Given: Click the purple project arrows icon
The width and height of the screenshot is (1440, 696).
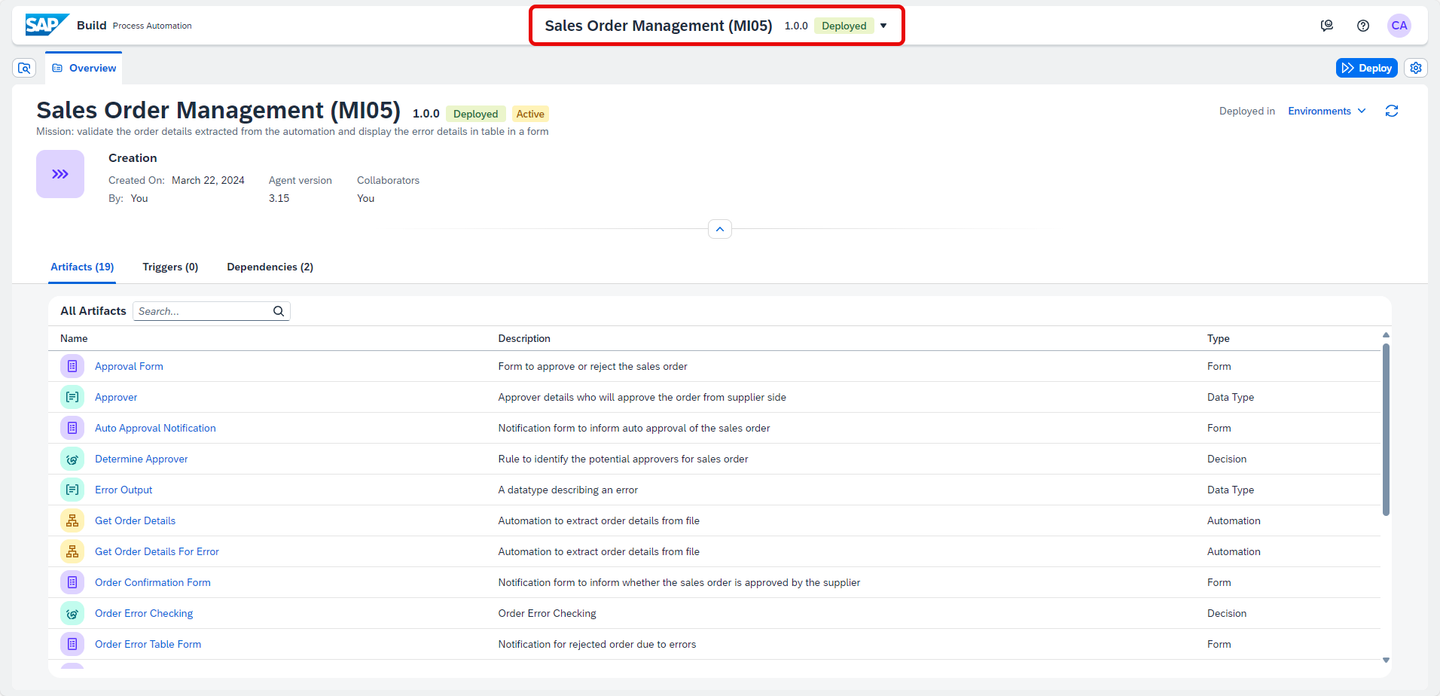Looking at the screenshot, I should pos(60,174).
